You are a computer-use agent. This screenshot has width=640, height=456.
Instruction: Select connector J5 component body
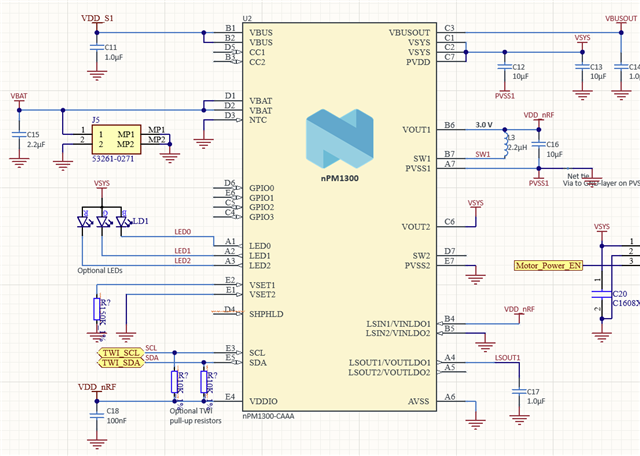point(116,139)
